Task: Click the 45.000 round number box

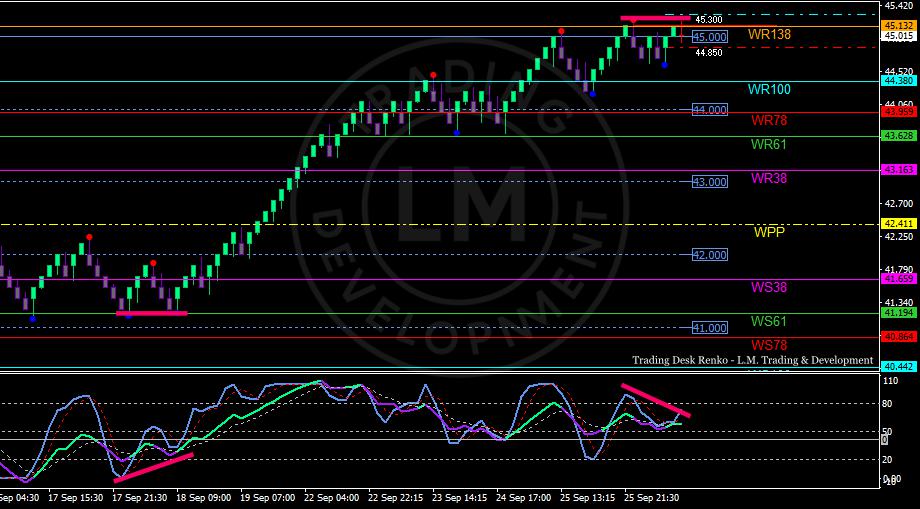Action: [710, 37]
